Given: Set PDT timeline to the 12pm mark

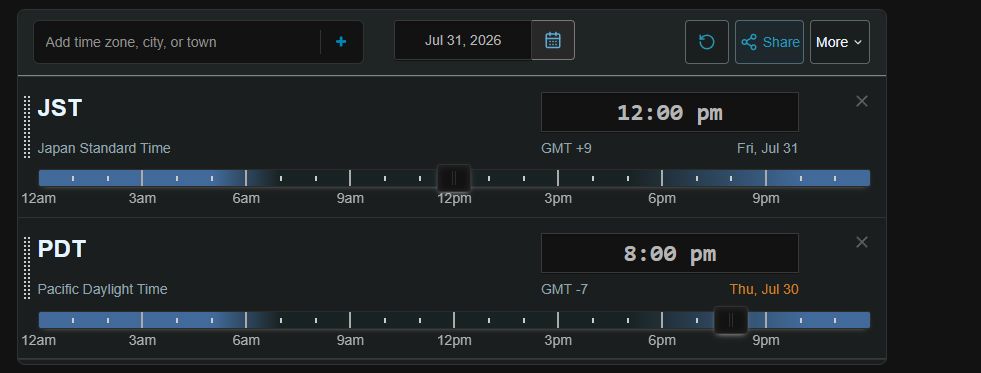Looking at the screenshot, I should [454, 320].
